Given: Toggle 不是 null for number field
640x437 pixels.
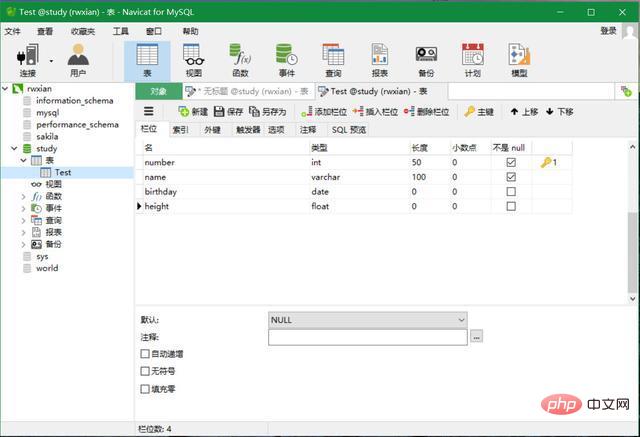Looking at the screenshot, I should [x=511, y=162].
